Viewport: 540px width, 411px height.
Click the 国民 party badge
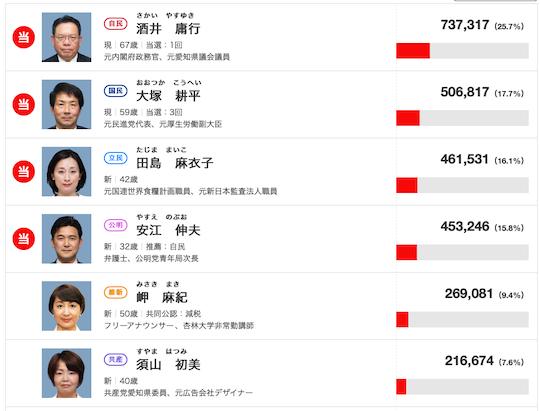click(115, 91)
